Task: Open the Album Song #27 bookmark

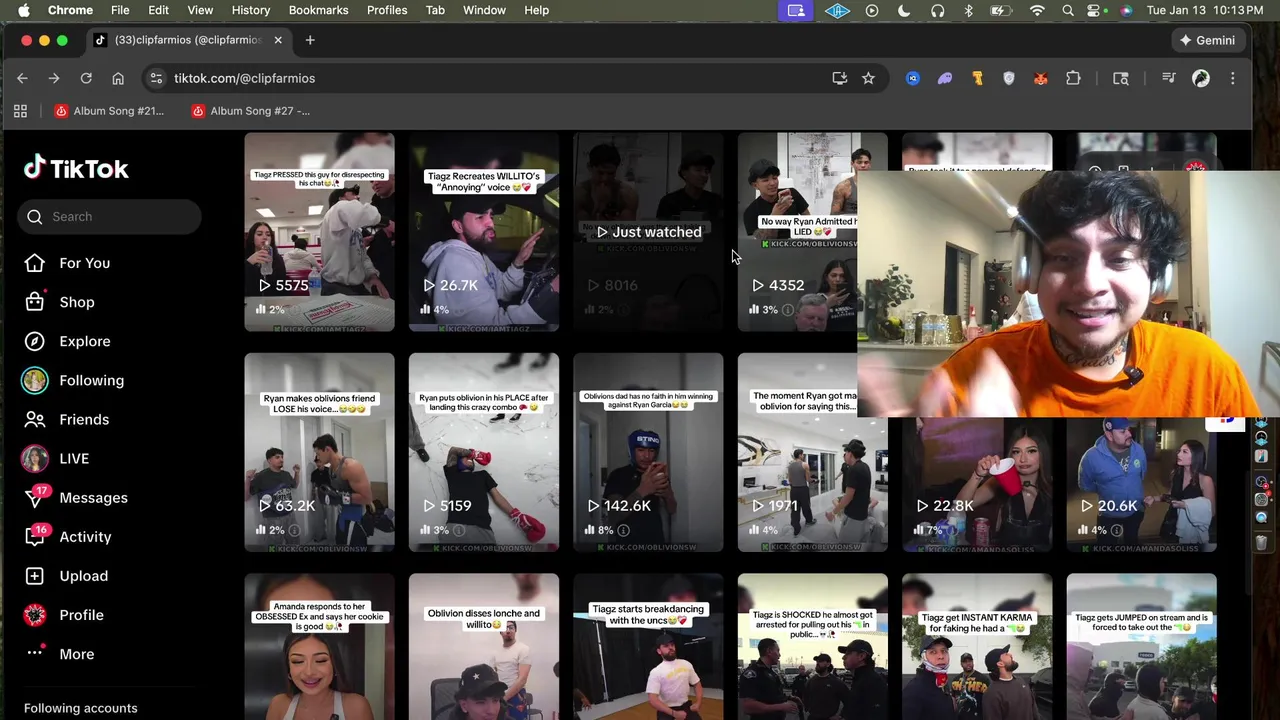Action: (251, 111)
